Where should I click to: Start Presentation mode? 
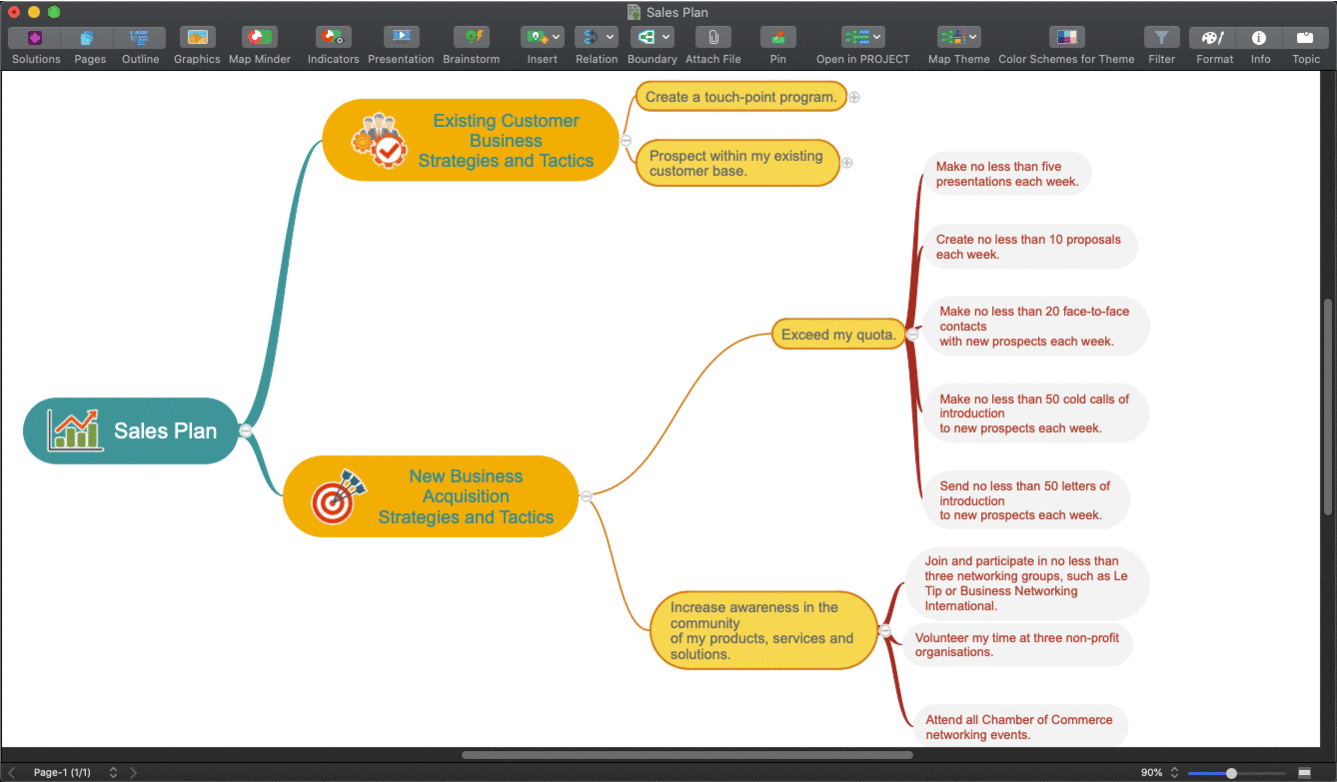pos(401,38)
